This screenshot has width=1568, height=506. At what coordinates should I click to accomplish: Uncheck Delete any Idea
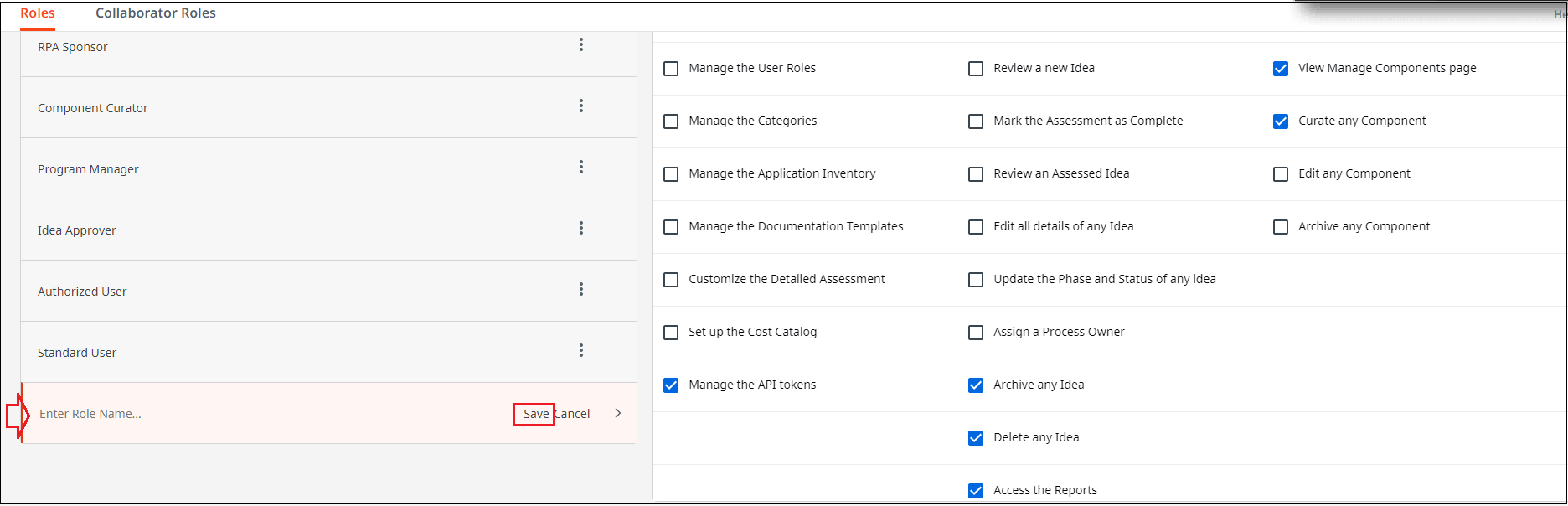coord(976,438)
